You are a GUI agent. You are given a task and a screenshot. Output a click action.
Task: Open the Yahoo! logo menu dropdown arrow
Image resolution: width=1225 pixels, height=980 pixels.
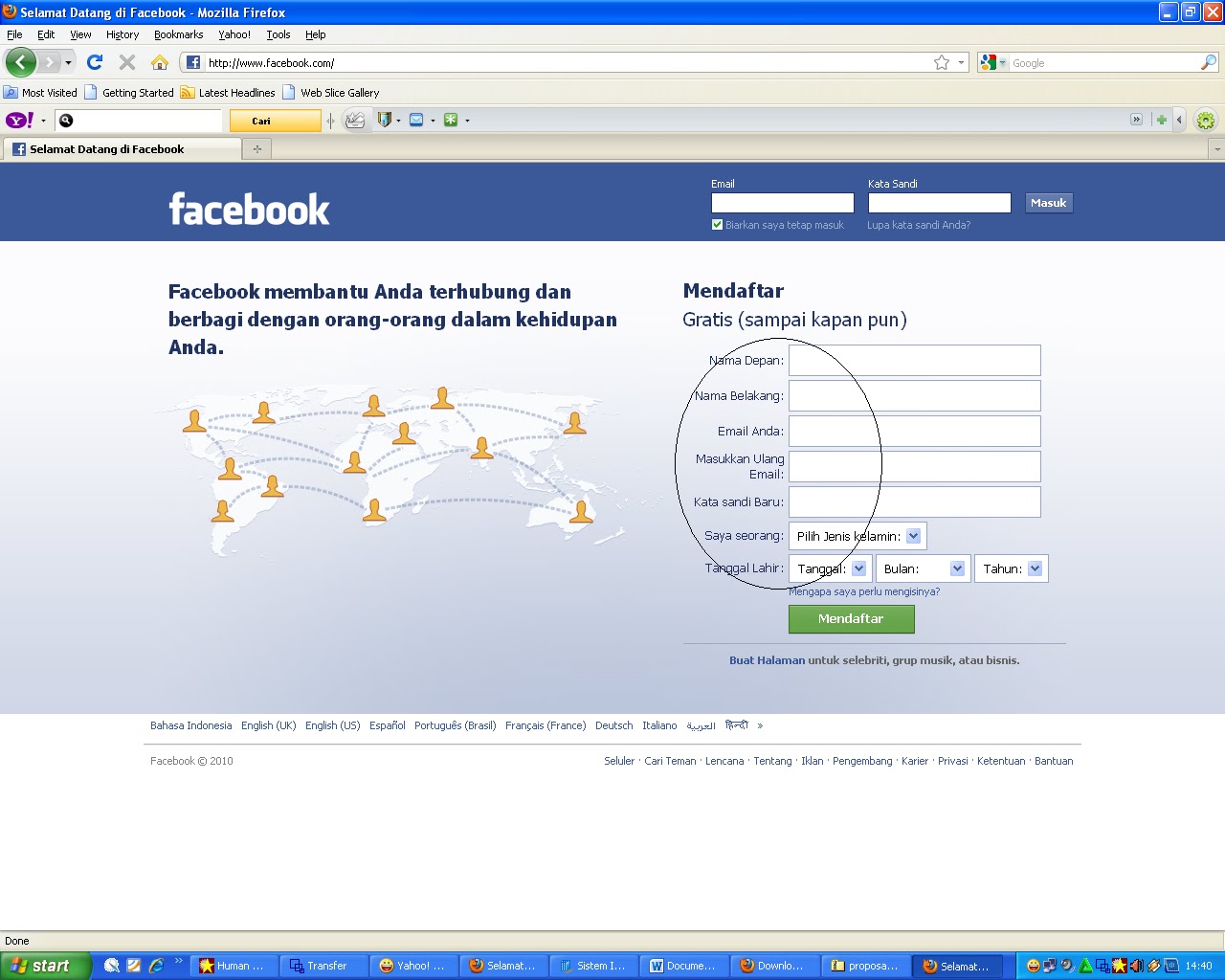point(43,121)
